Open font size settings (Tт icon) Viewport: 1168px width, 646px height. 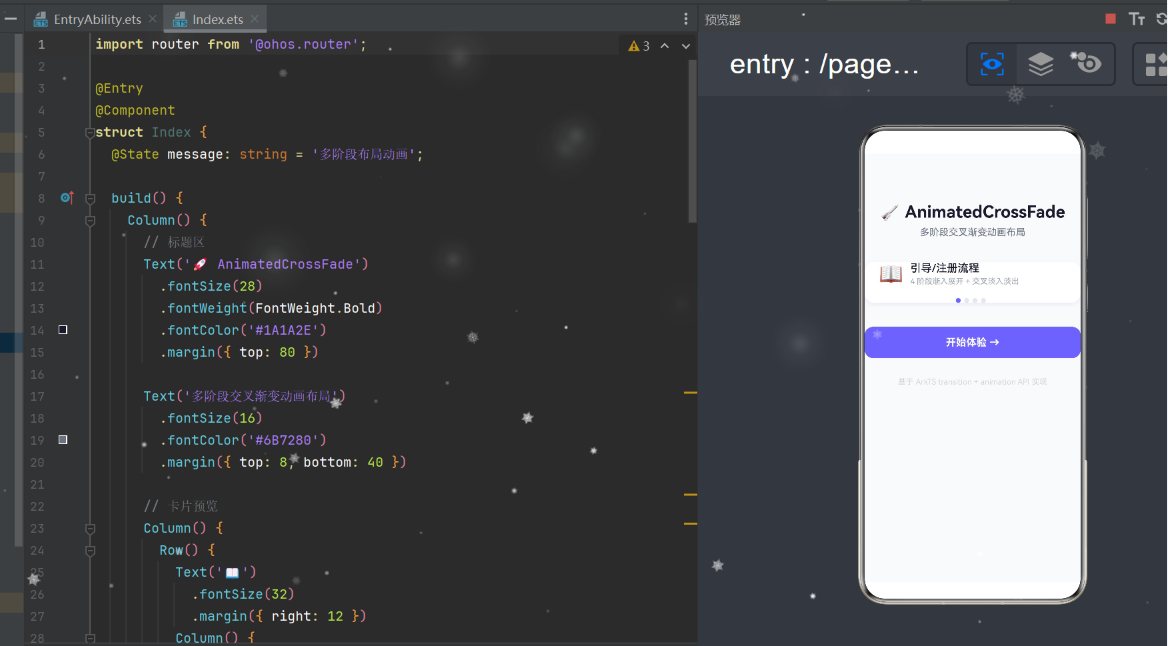[1137, 19]
